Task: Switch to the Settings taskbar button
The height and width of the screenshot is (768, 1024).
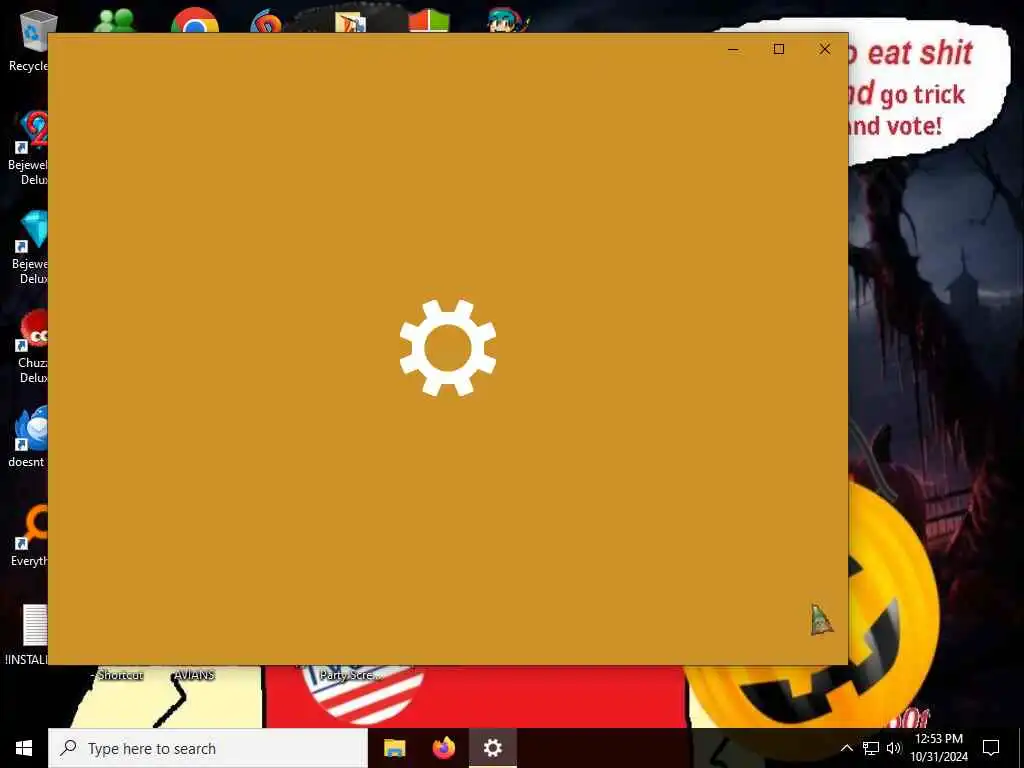Action: pos(493,748)
